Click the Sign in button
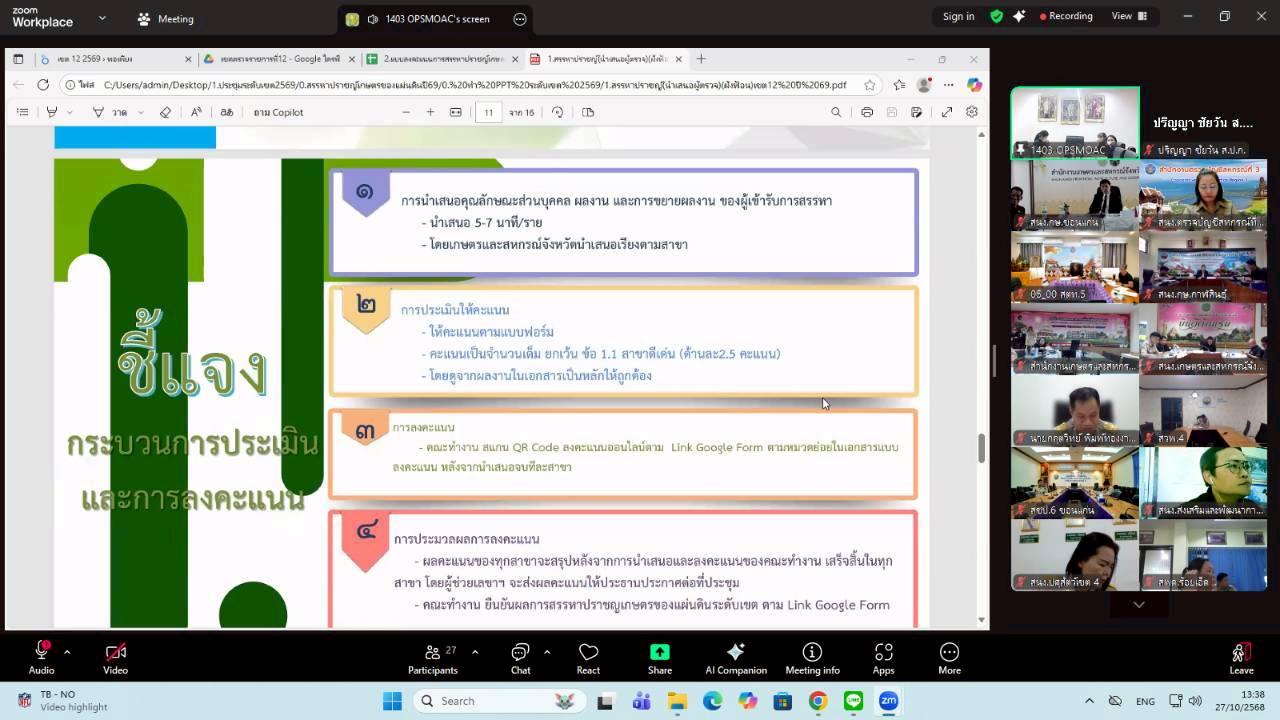This screenshot has height=720, width=1280. (958, 16)
